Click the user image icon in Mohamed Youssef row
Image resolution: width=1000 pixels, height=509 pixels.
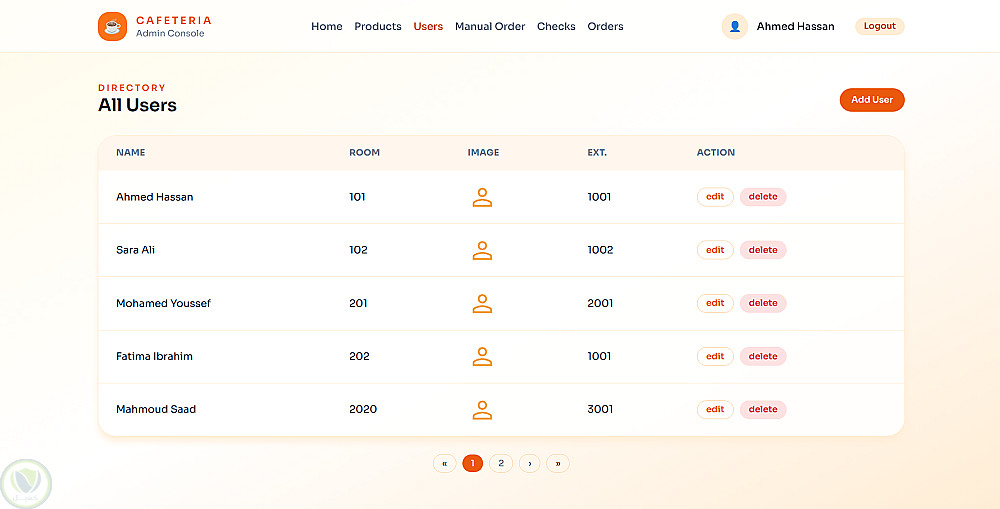pyautogui.click(x=482, y=303)
